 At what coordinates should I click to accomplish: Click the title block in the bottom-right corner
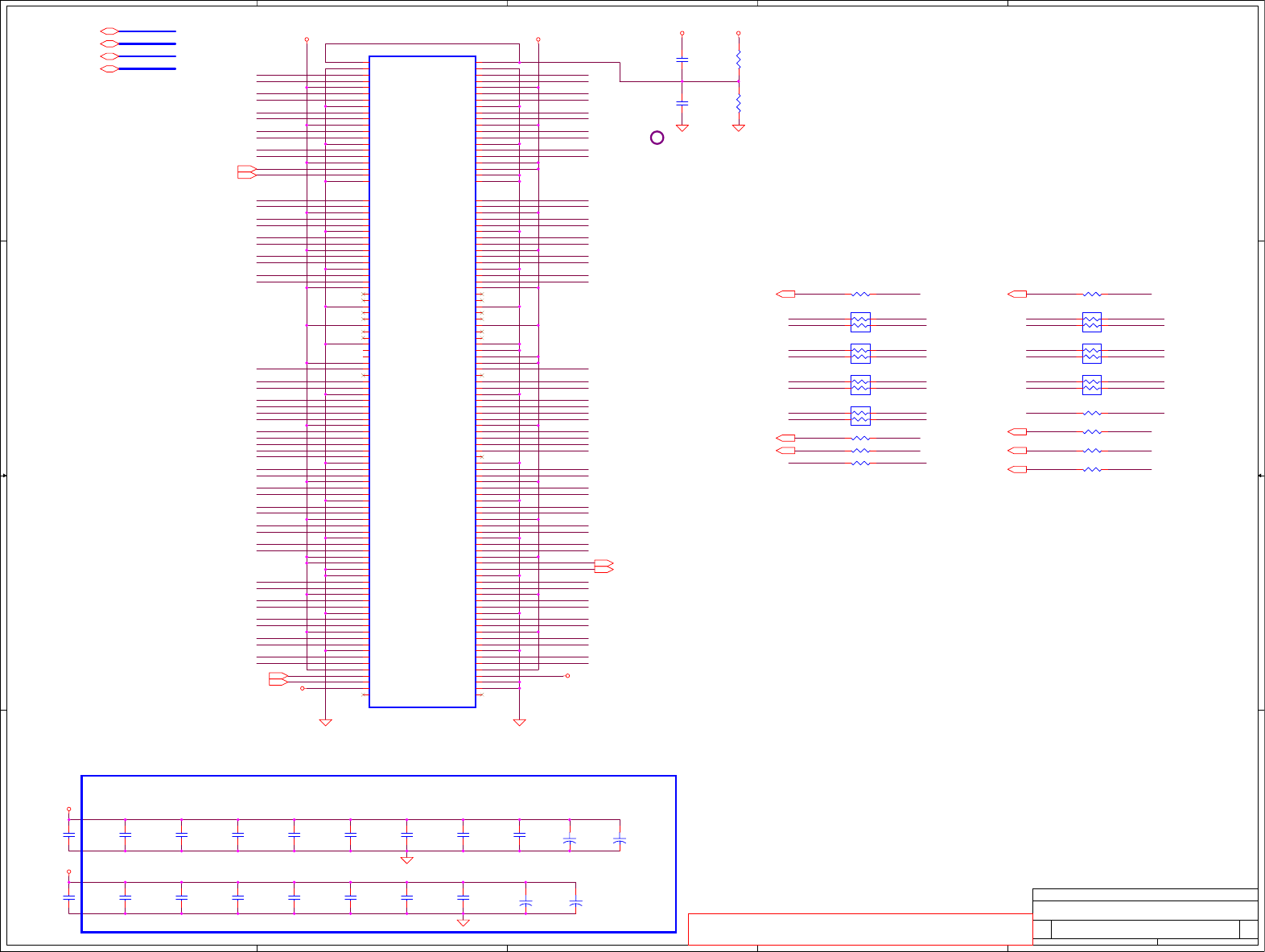(x=1145, y=917)
